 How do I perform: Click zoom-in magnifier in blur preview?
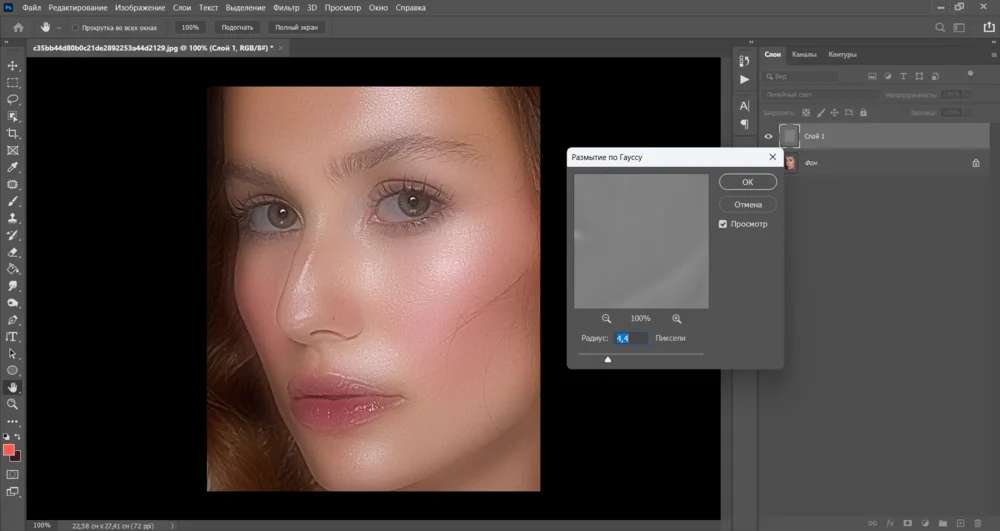coord(677,319)
